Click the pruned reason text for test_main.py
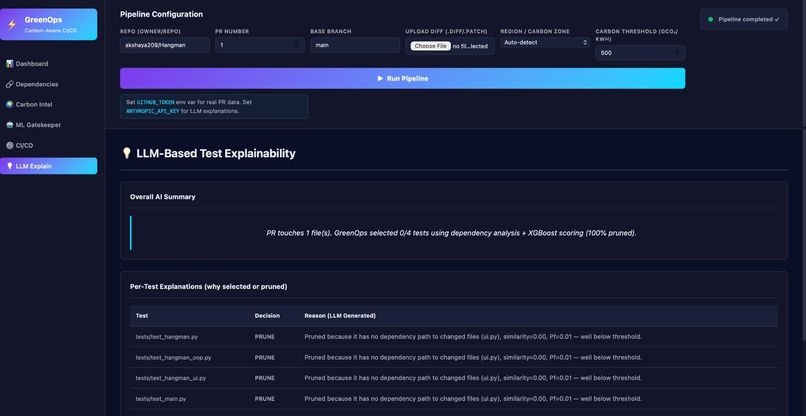 473,399
